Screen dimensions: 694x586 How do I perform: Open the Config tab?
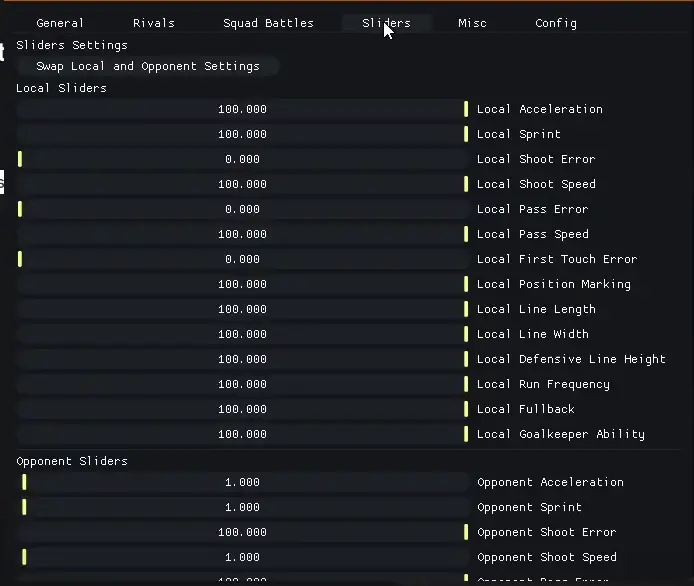coord(556,23)
